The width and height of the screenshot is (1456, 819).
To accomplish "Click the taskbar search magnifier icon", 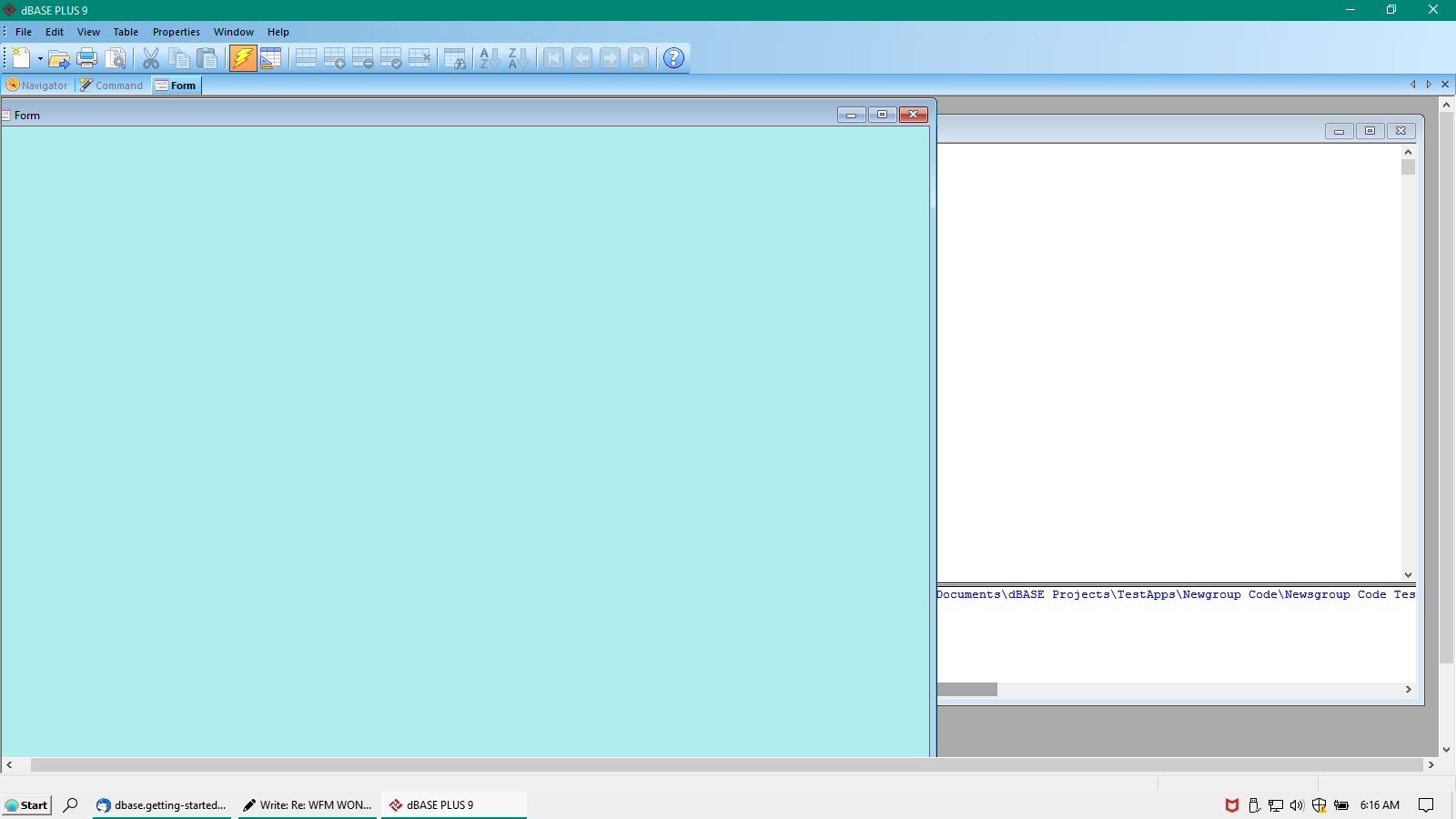I will coord(70,805).
